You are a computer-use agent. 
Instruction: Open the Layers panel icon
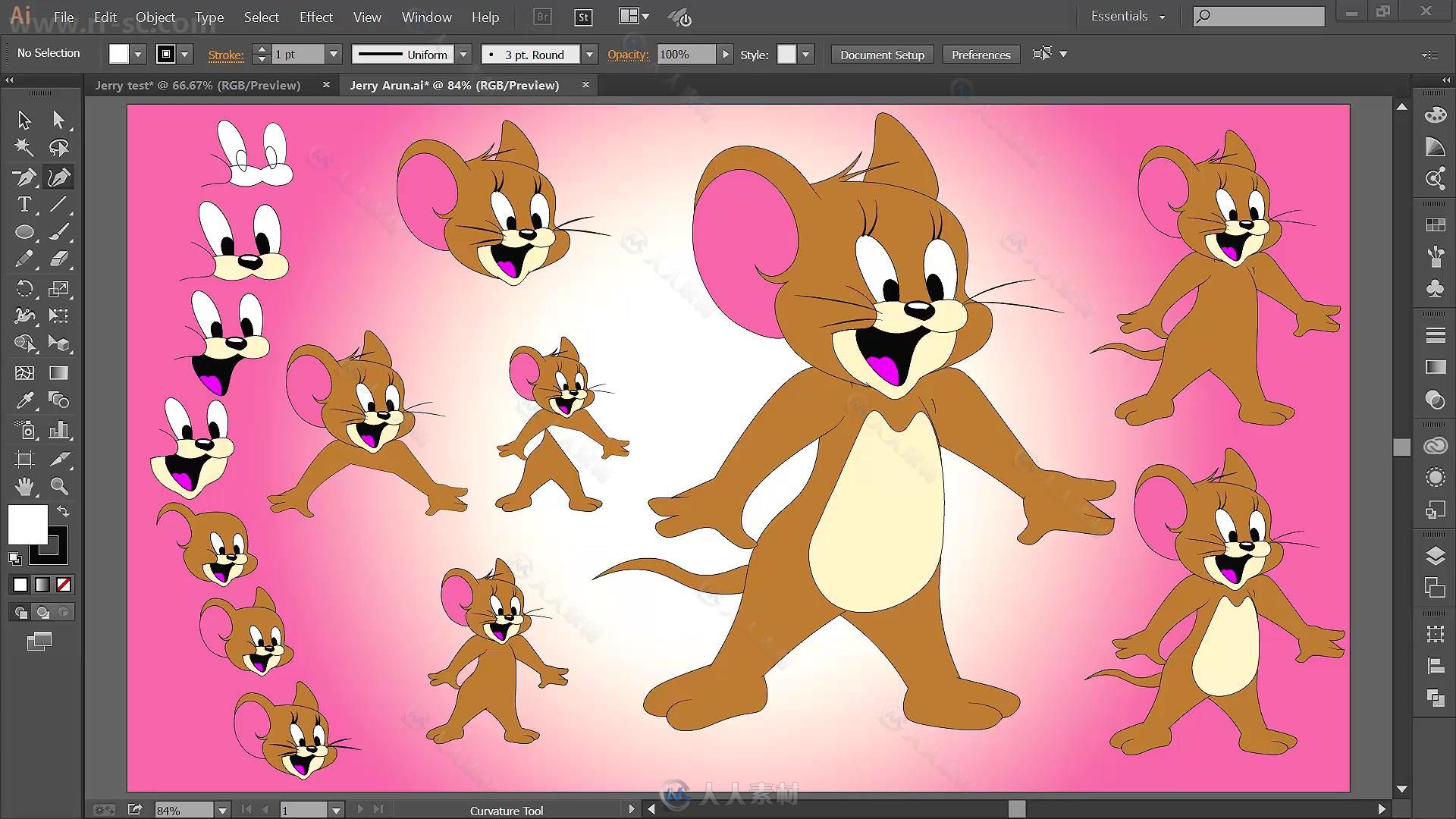(x=1435, y=556)
